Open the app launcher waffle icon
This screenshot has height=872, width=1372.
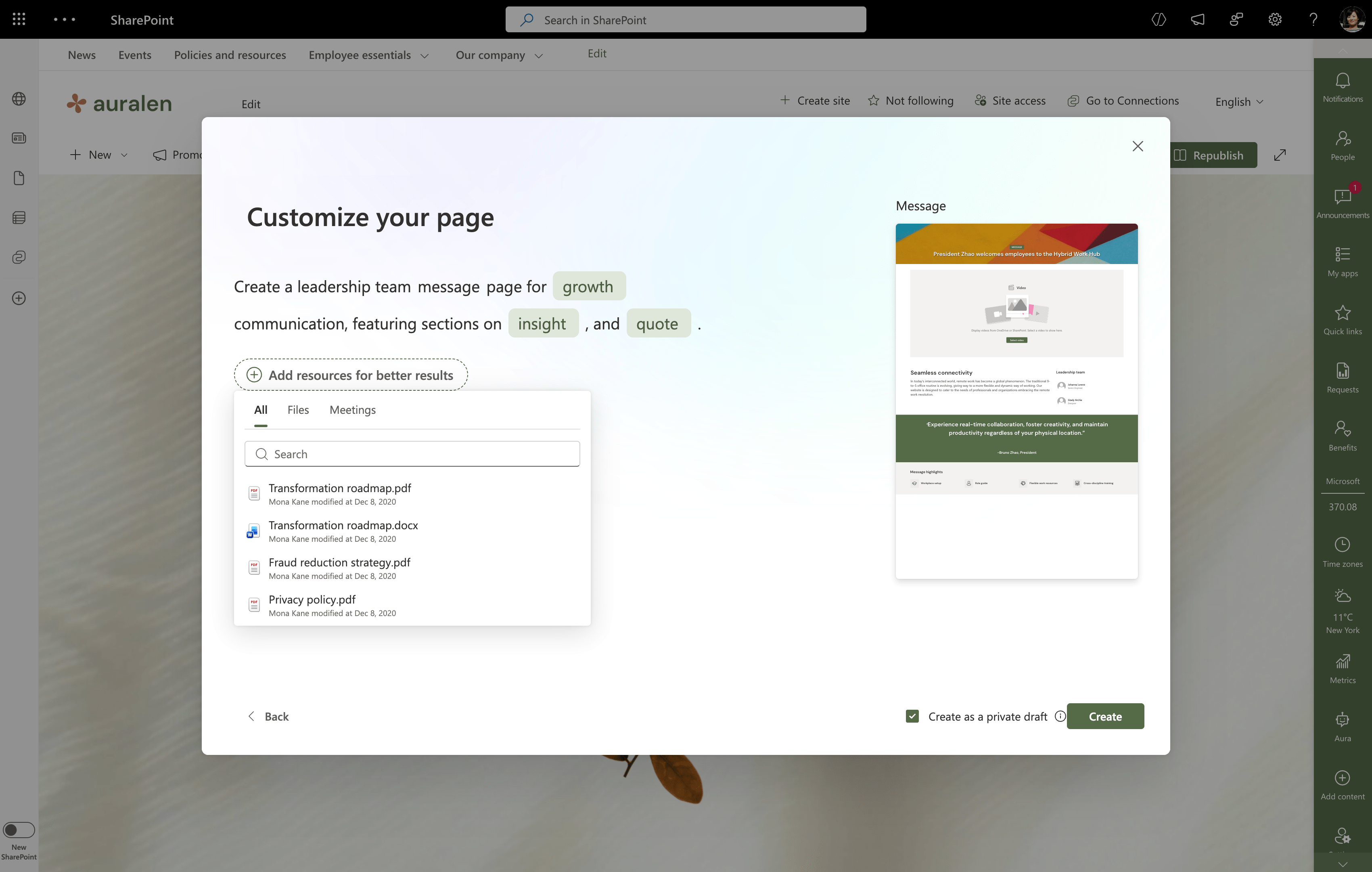click(19, 19)
